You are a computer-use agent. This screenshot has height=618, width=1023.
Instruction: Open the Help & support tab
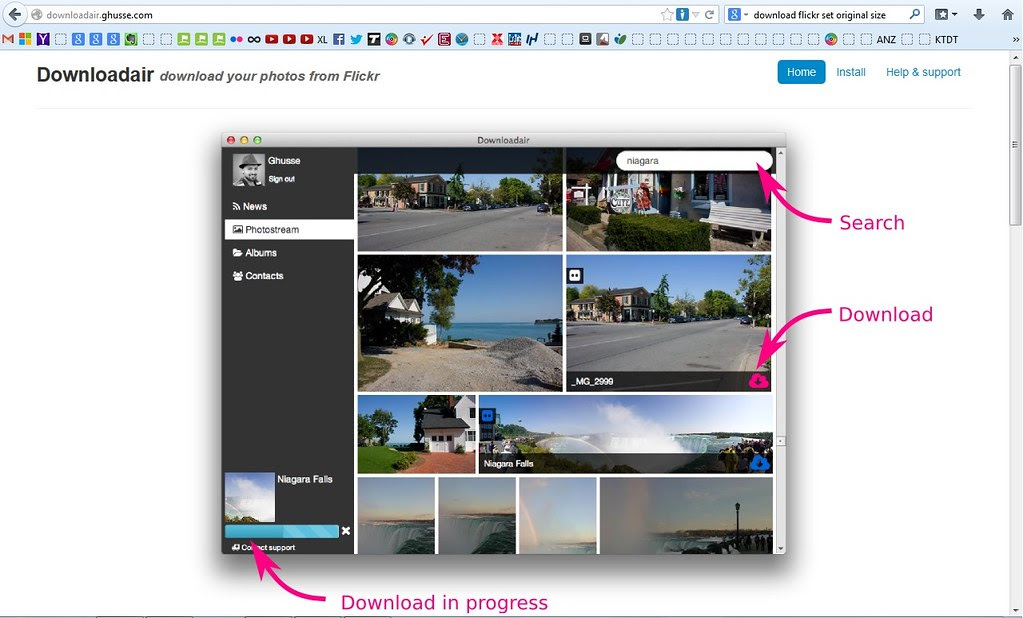click(923, 72)
